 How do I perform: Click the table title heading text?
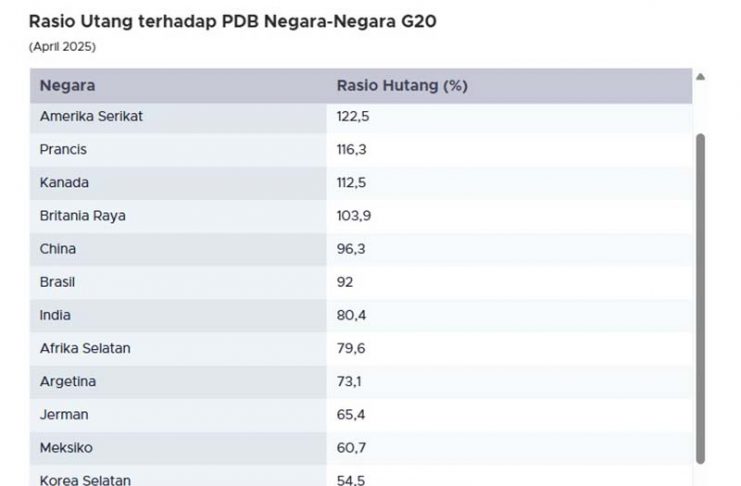(x=232, y=21)
